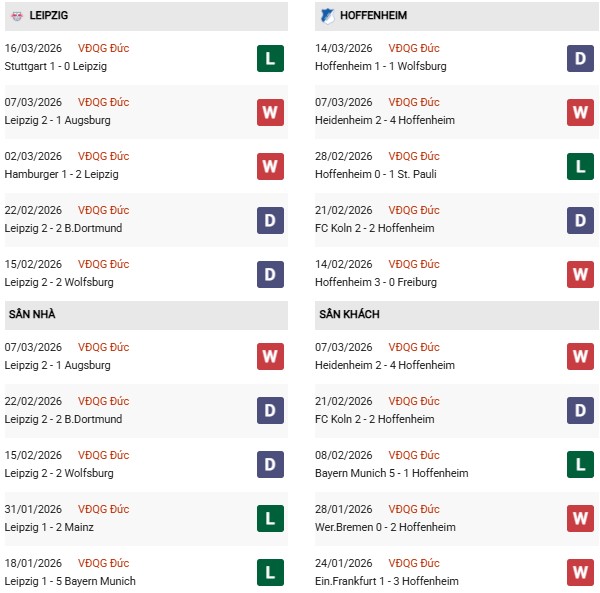Open VĐQG Đức link dated 08/02/2026

[x=414, y=455]
